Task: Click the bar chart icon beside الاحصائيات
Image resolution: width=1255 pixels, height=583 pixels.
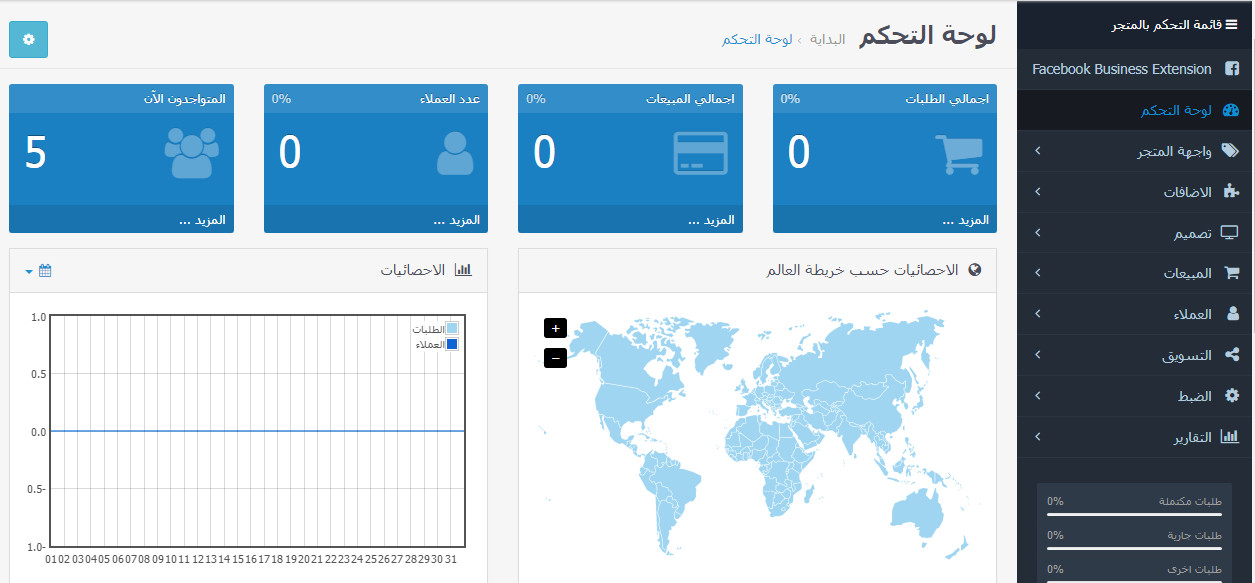Action: 463,270
